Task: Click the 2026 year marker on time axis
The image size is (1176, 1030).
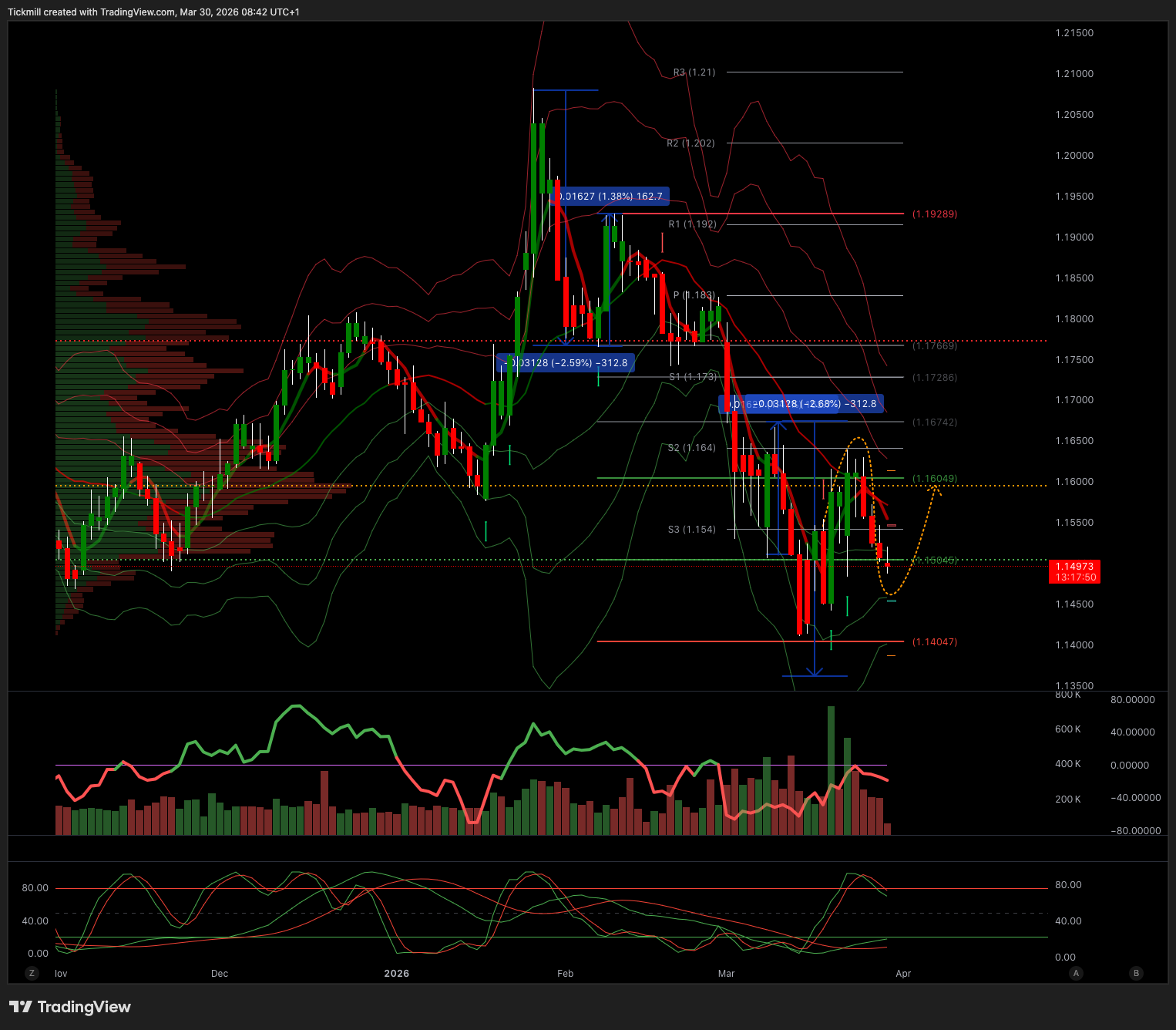Action: coord(396,973)
